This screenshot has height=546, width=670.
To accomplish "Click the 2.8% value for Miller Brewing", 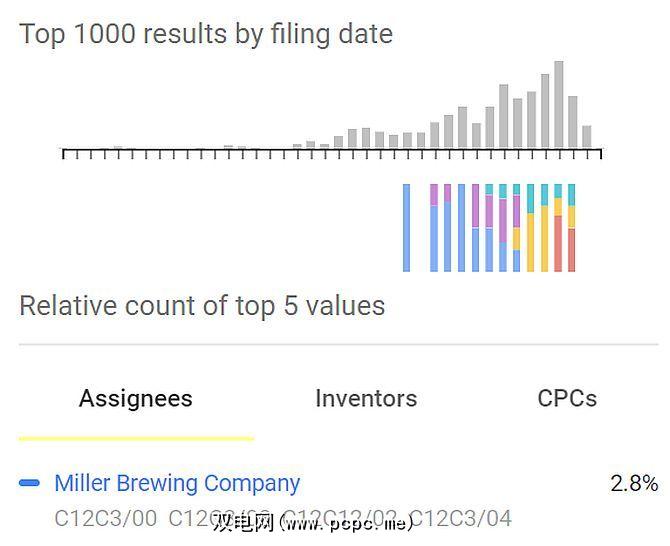I will point(634,484).
